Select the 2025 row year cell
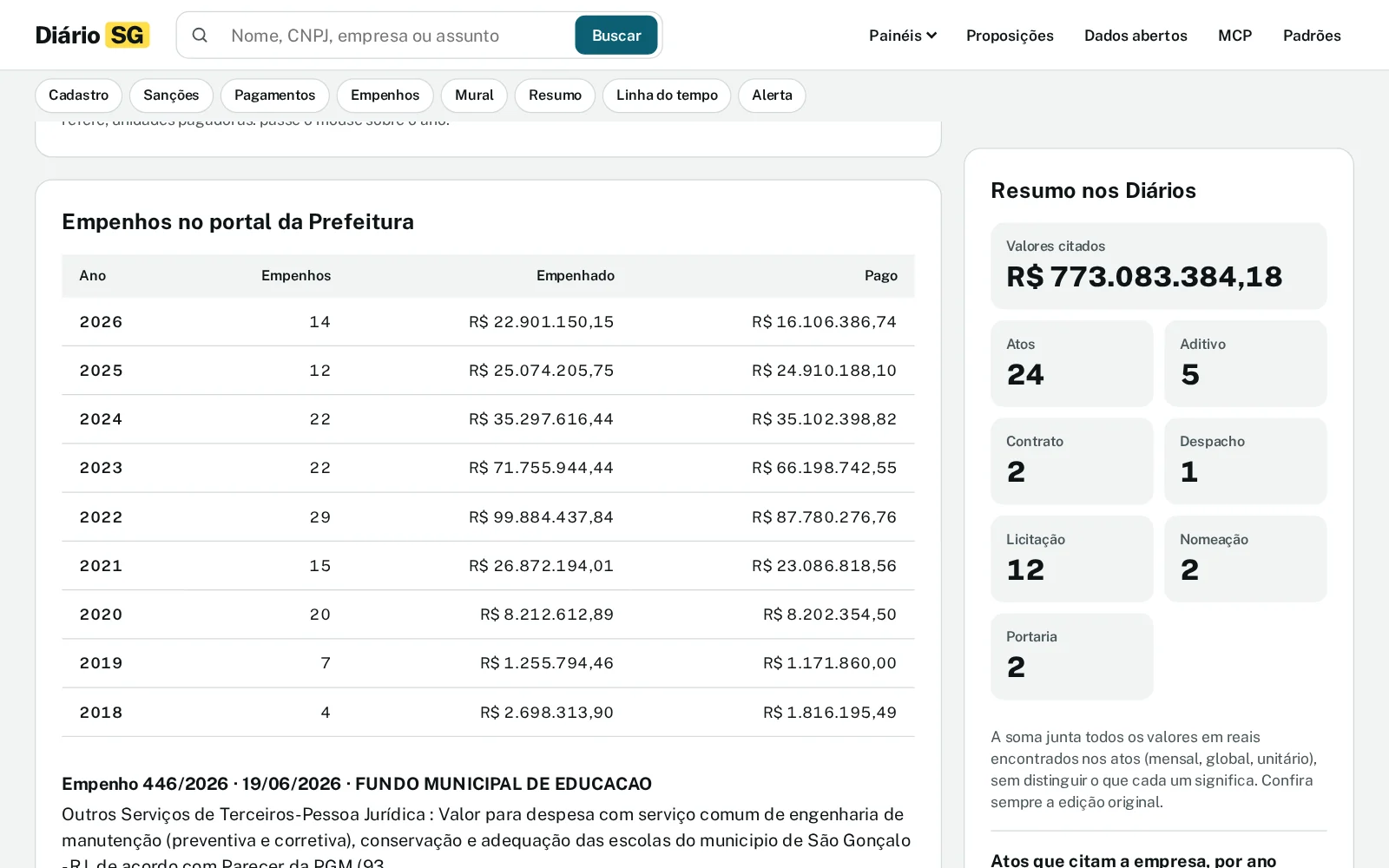This screenshot has width=1389, height=868. [x=101, y=371]
